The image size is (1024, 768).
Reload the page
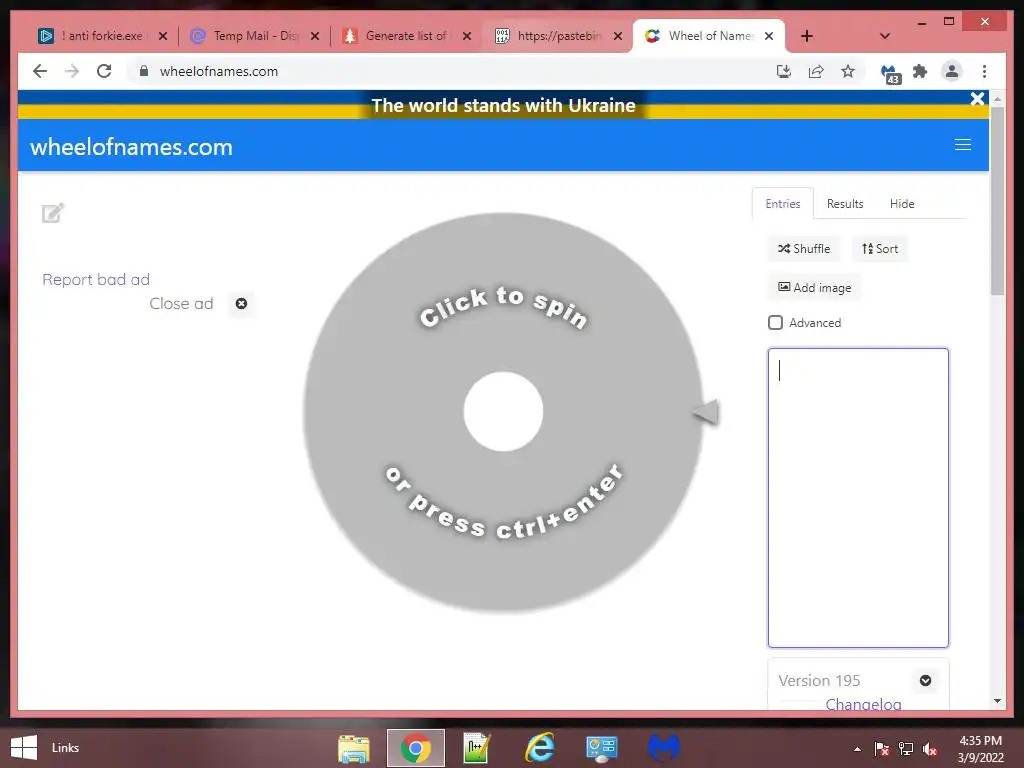(x=104, y=71)
